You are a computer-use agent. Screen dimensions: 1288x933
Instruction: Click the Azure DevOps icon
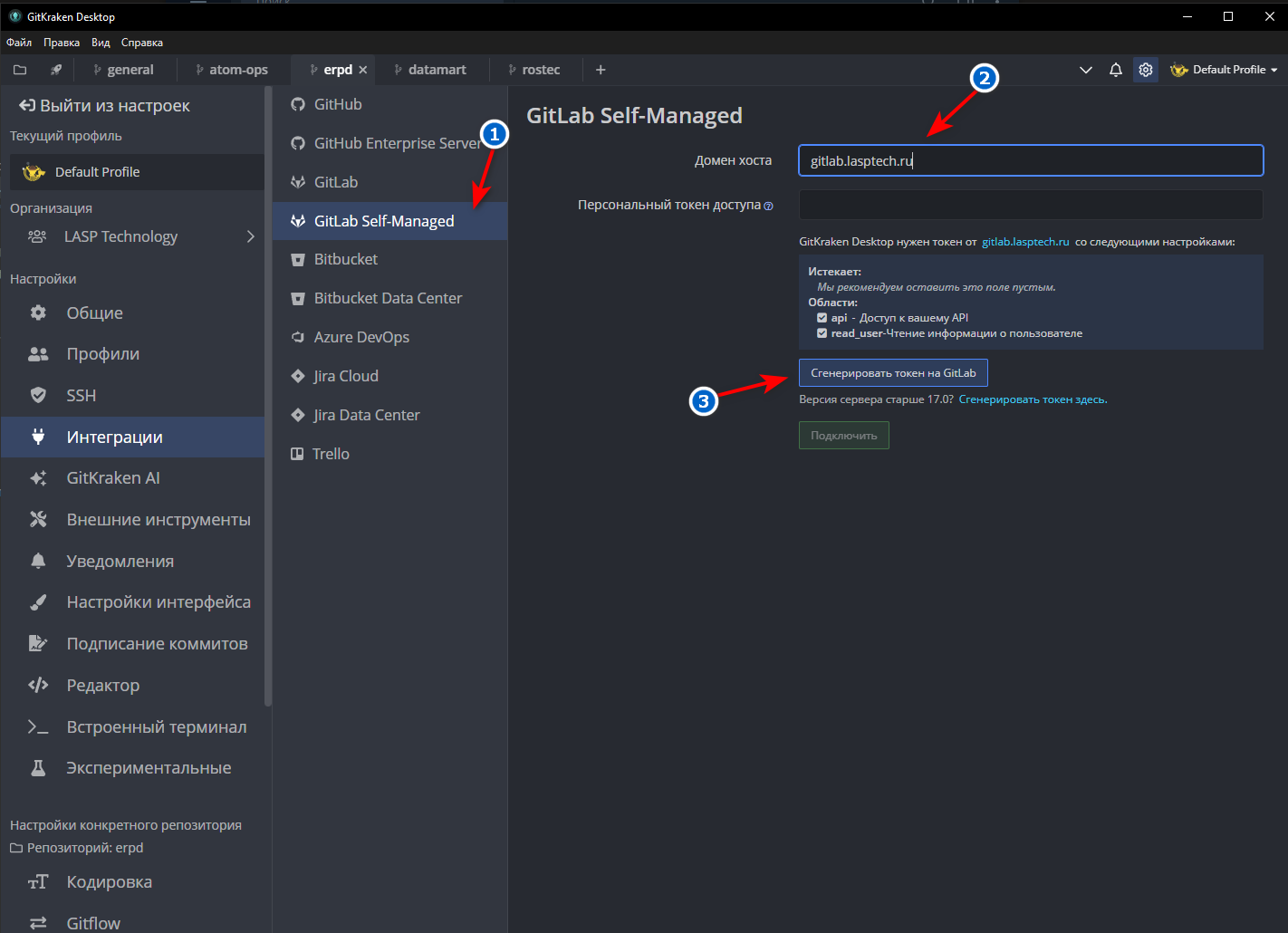pos(298,337)
